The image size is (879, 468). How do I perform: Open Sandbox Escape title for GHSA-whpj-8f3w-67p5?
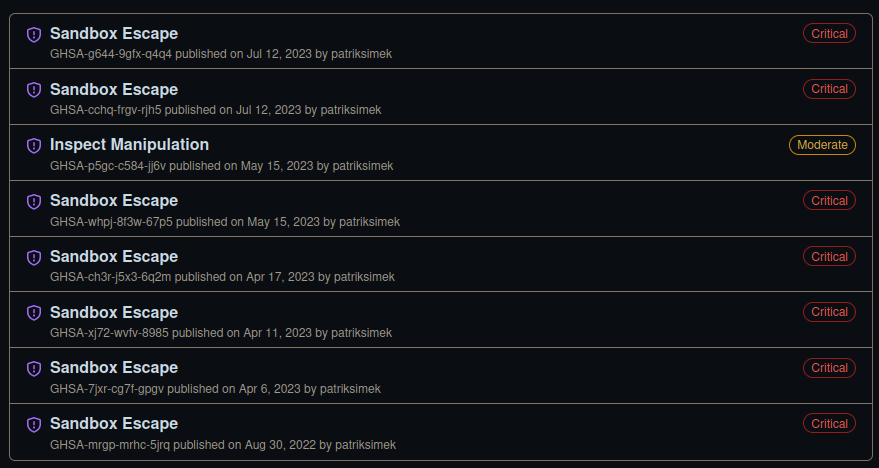[114, 200]
